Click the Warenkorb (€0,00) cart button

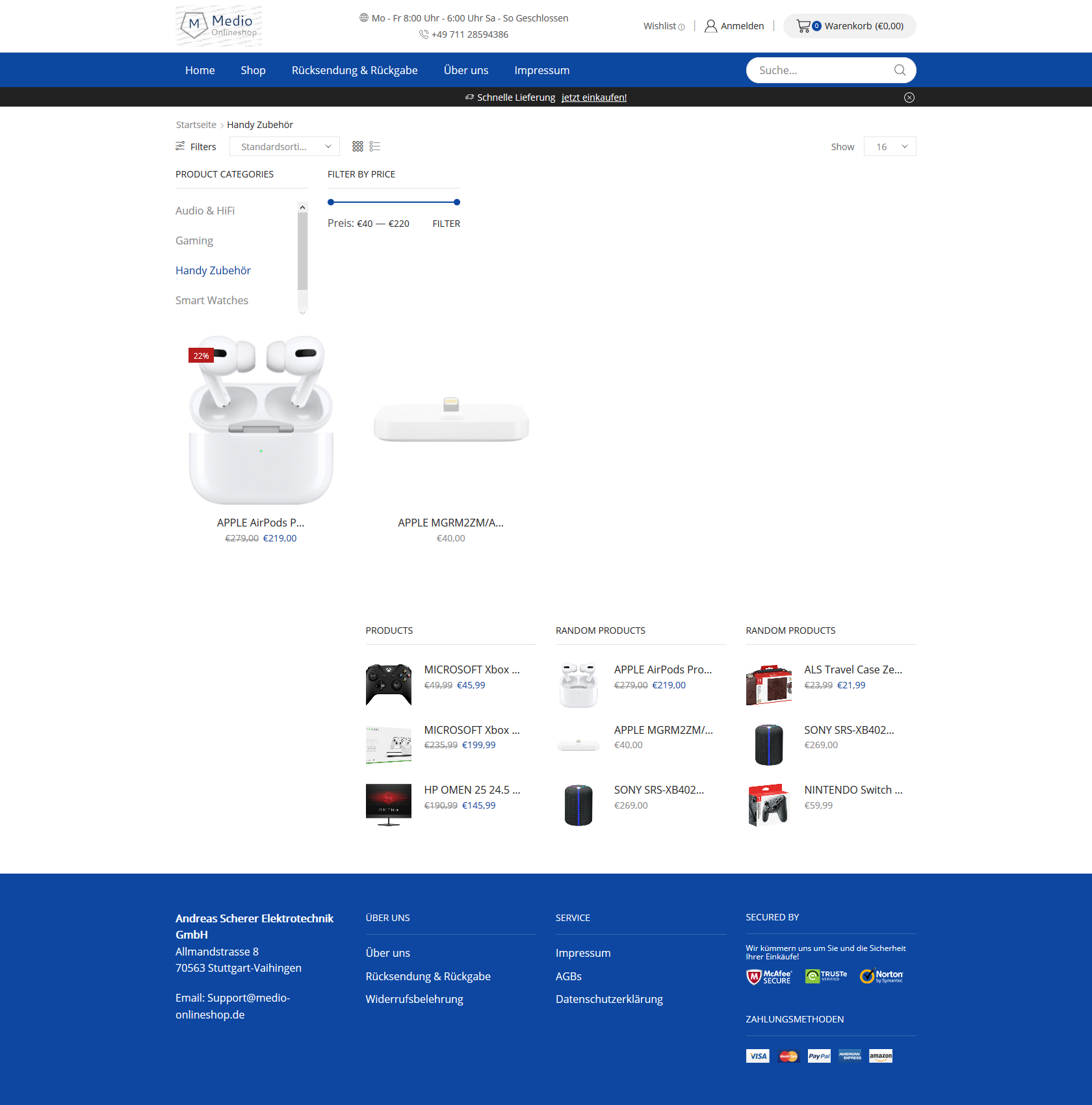point(850,26)
